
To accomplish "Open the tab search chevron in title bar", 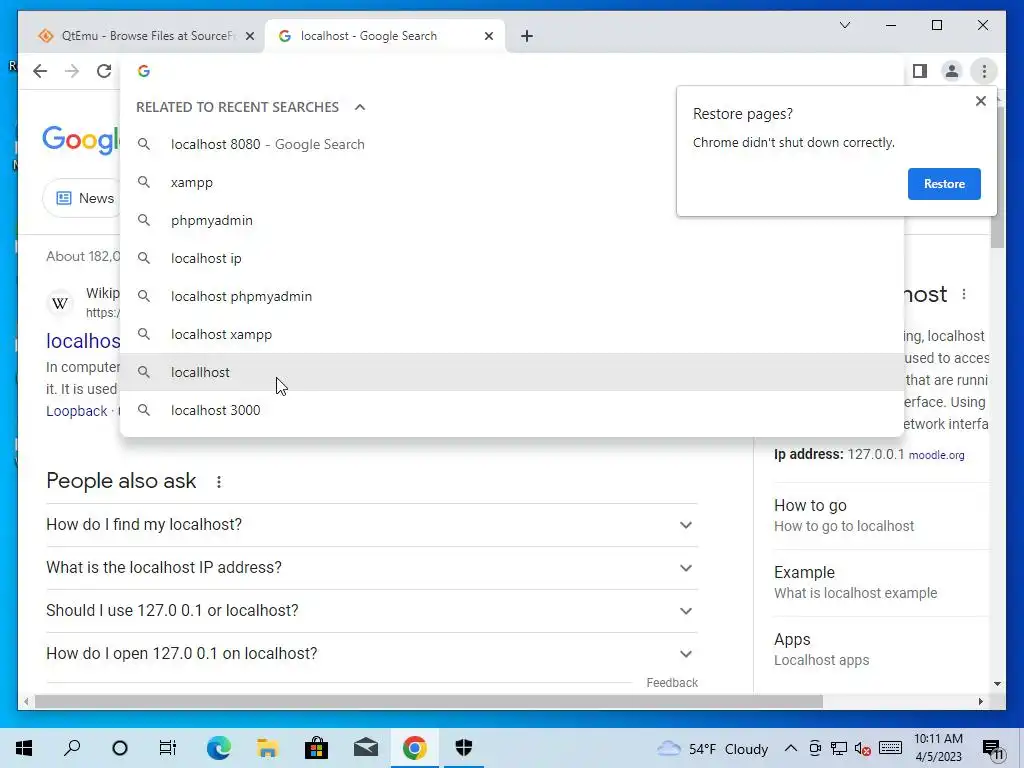I will tap(844, 25).
